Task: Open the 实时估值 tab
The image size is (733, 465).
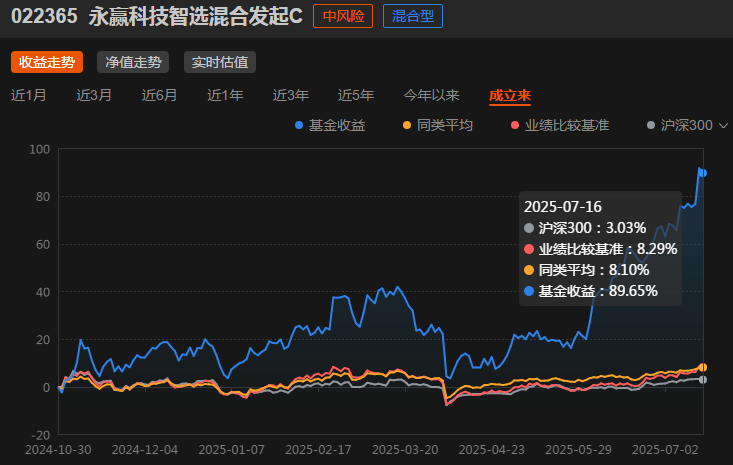Action: [220, 62]
